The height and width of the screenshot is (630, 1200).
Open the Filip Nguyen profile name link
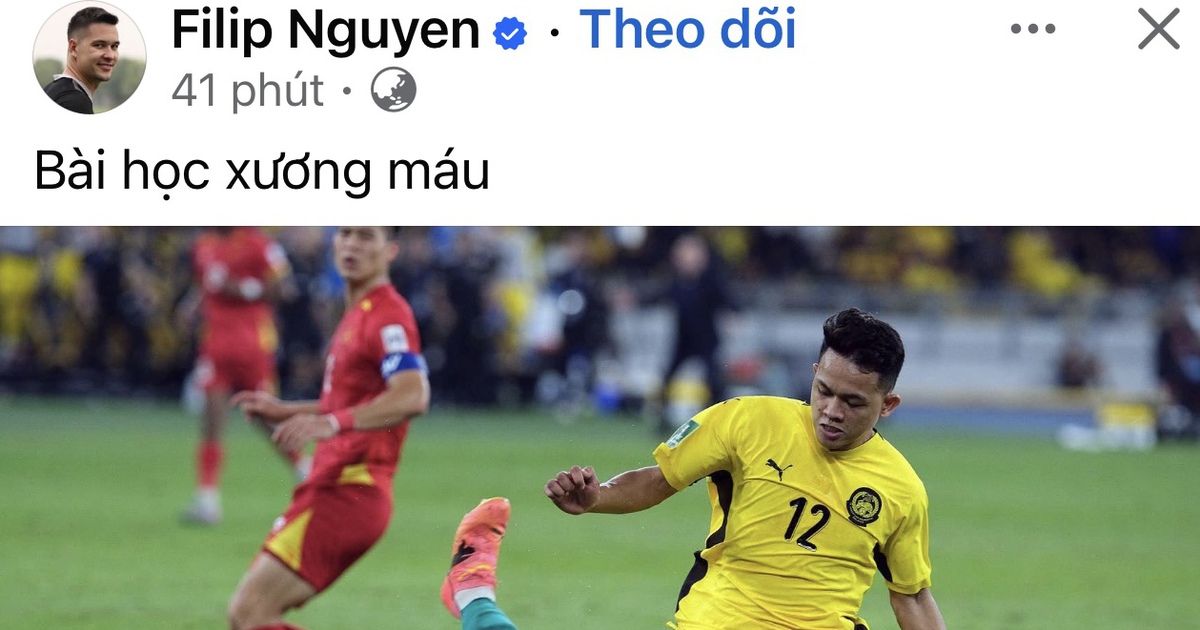click(325, 30)
